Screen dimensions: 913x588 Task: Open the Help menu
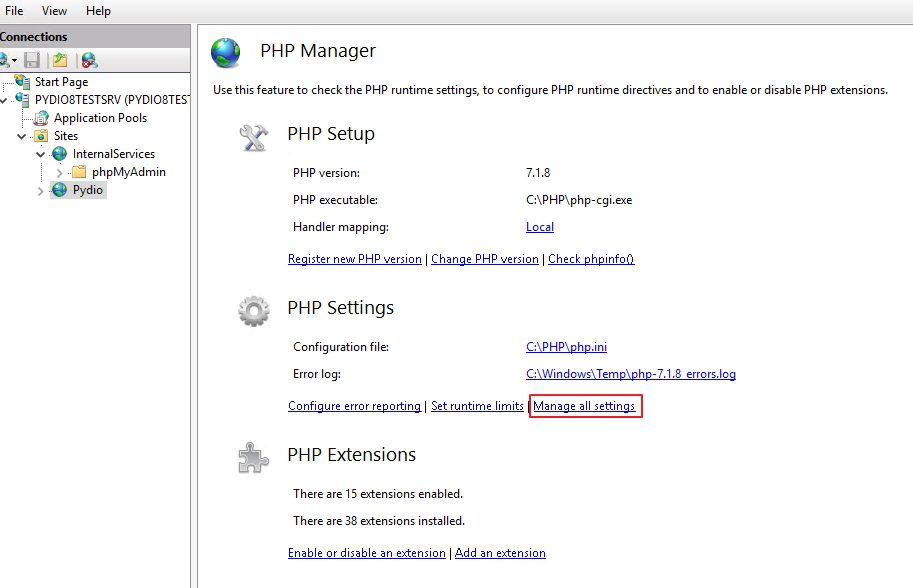pyautogui.click(x=98, y=10)
